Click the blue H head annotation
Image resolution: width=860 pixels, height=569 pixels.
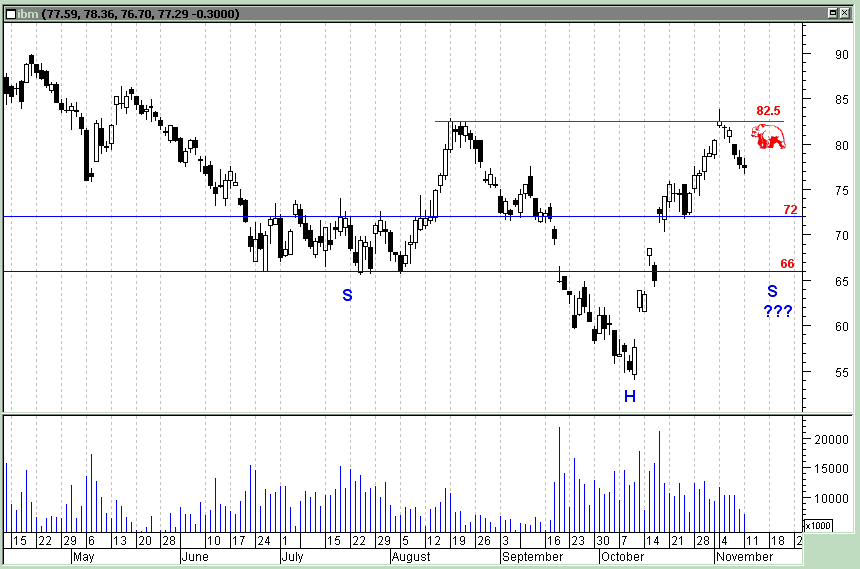(x=630, y=396)
